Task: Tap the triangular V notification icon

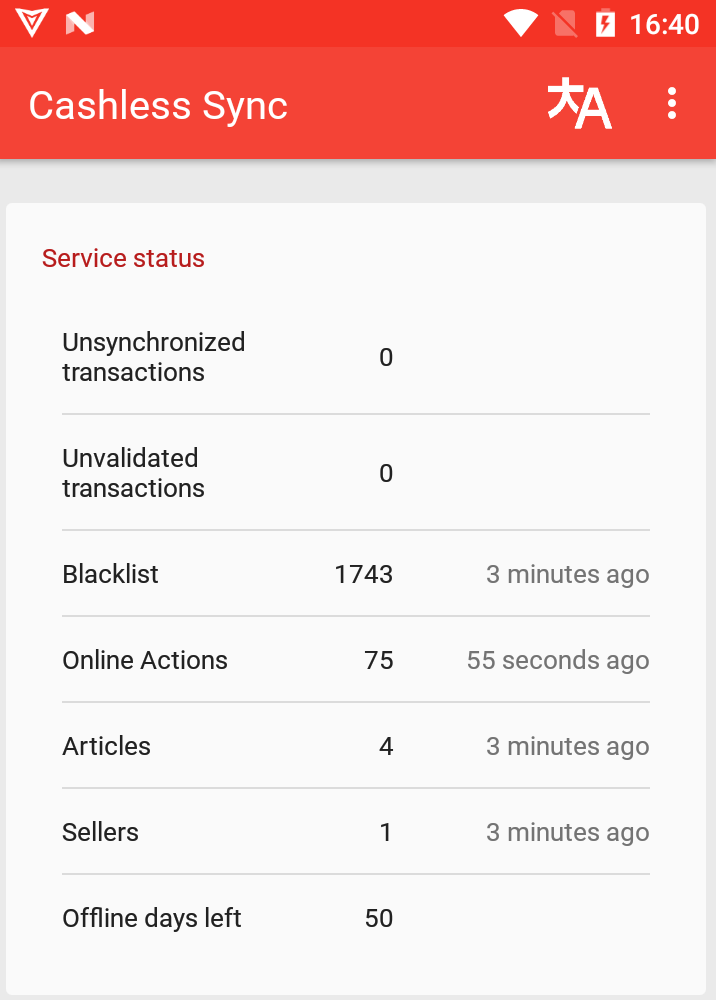Action: point(32,23)
